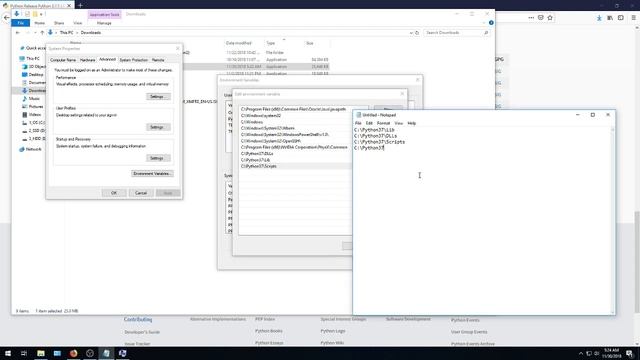640x360 pixels.
Task: Refresh the Explorer Downloads folder
Action: click(x=417, y=33)
